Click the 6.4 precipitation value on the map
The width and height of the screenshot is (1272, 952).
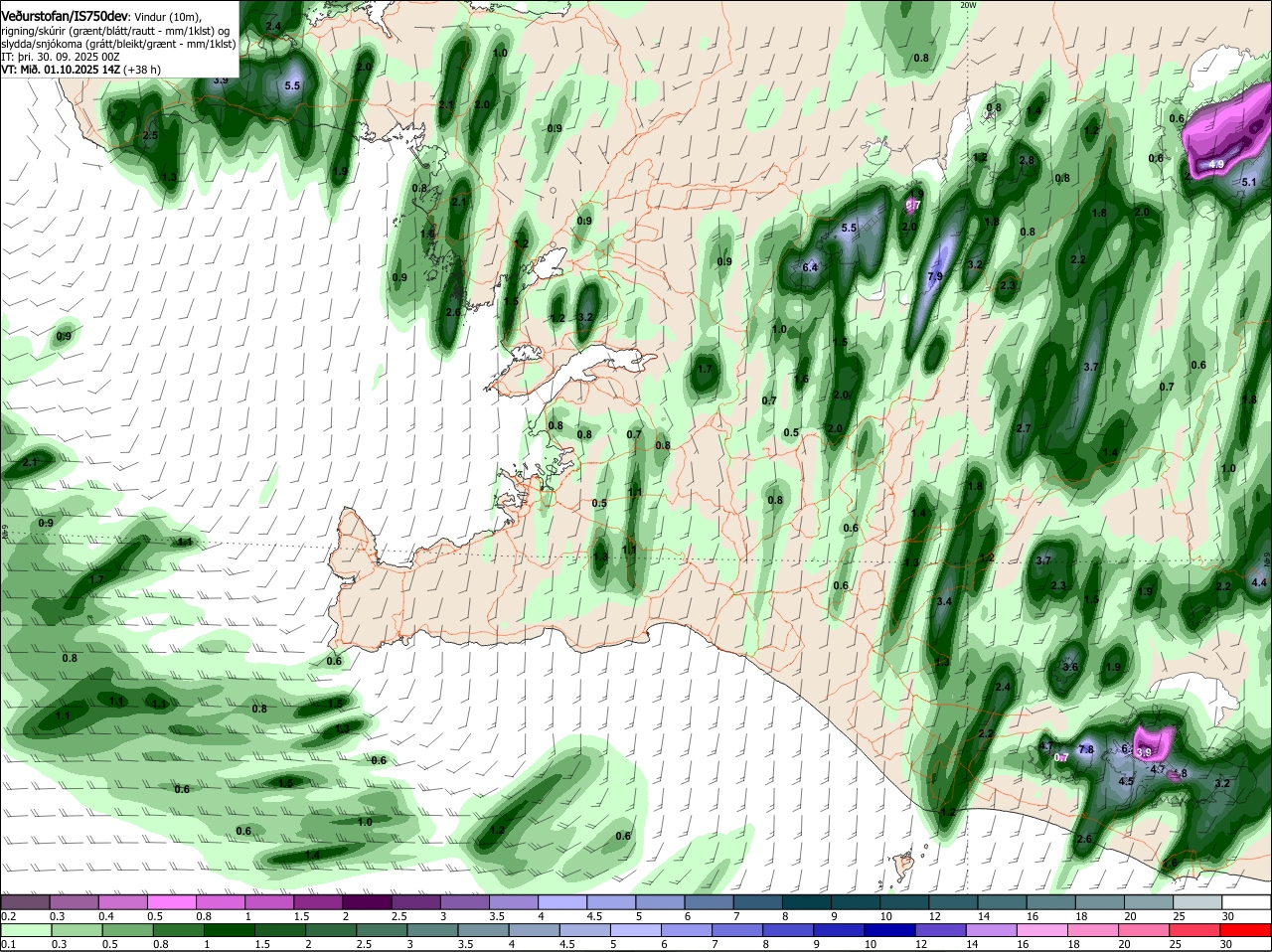click(x=810, y=267)
